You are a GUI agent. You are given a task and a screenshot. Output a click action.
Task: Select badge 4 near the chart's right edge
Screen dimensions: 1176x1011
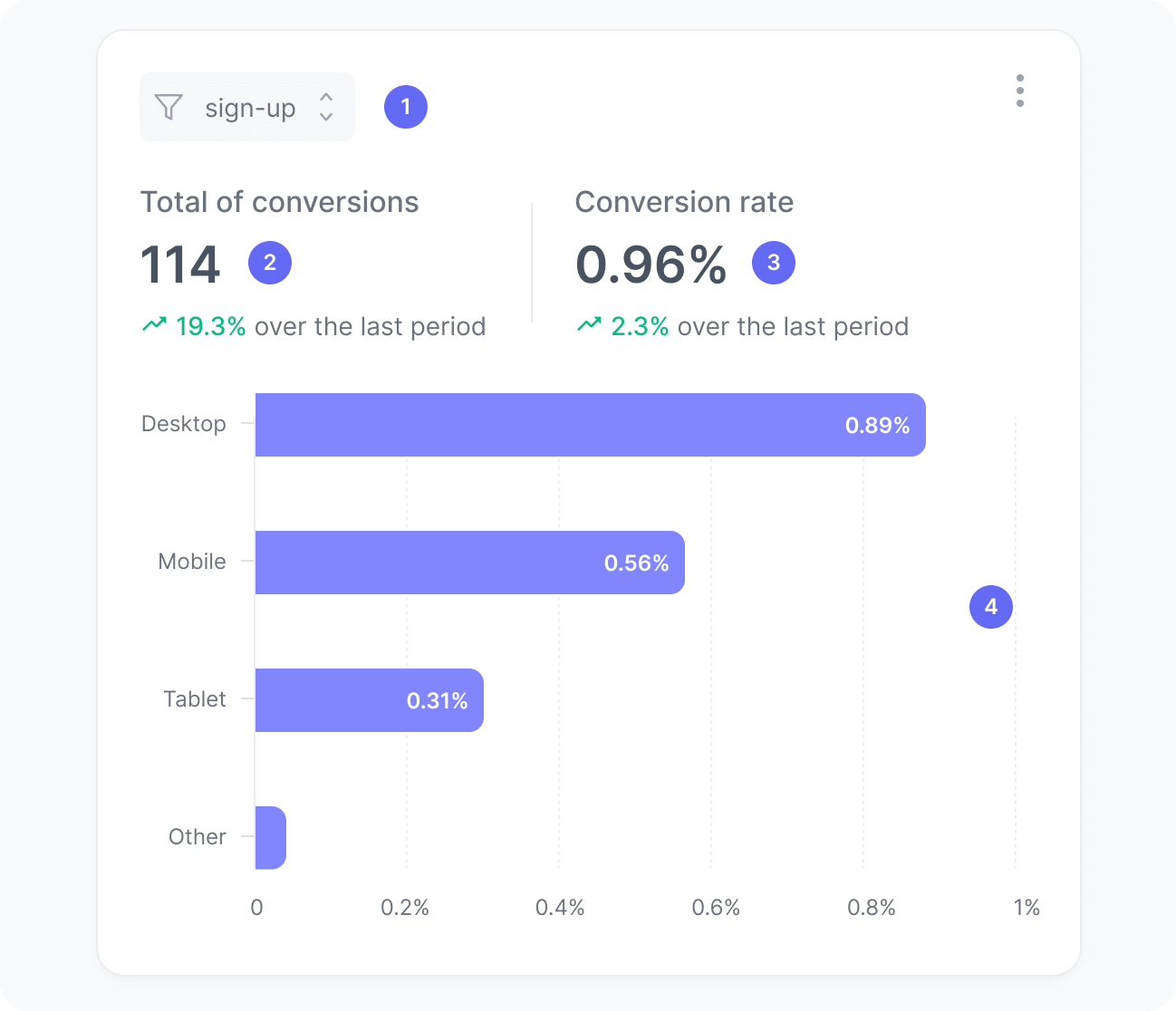[x=990, y=607]
